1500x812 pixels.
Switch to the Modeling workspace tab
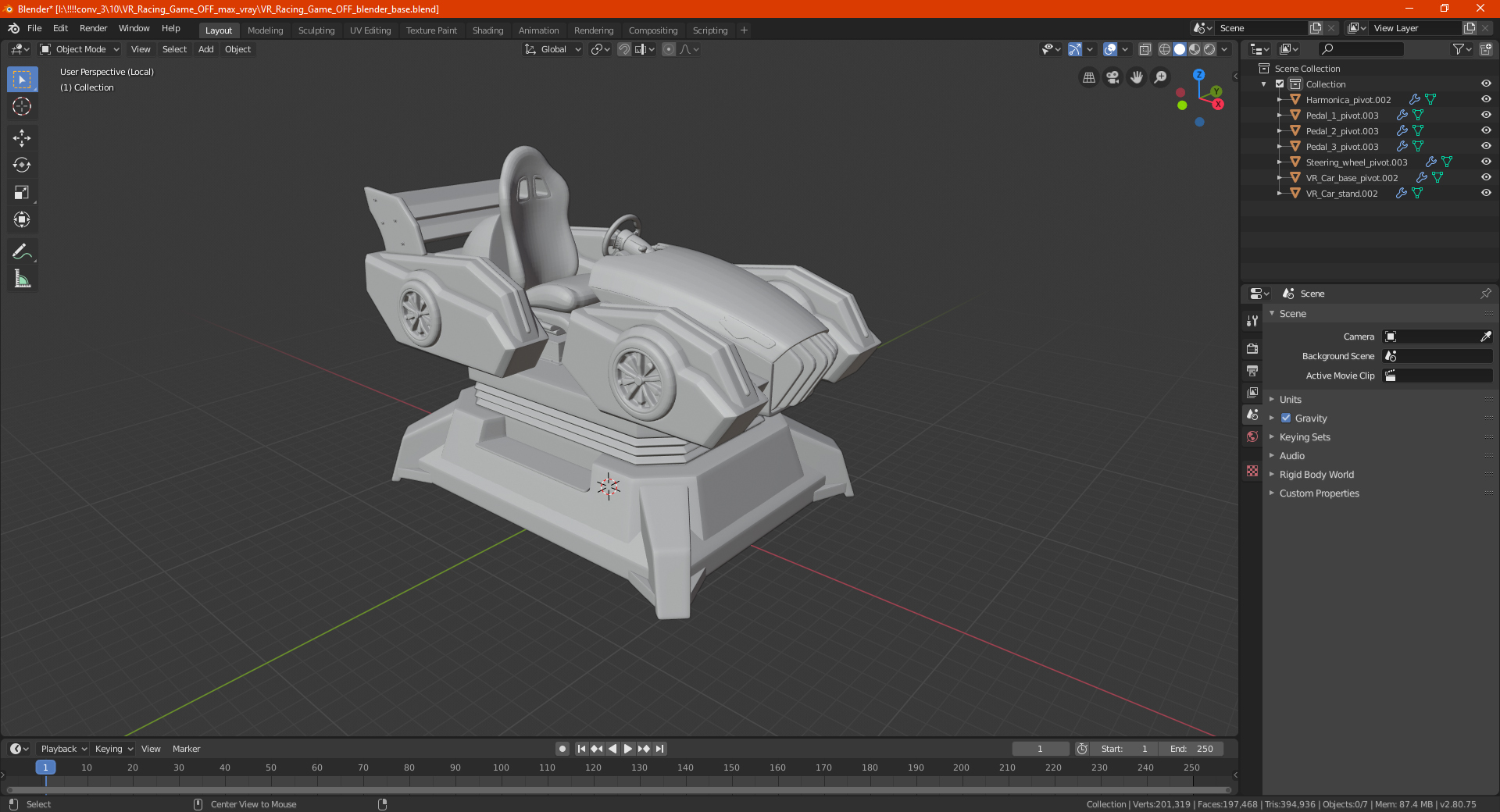[x=265, y=30]
